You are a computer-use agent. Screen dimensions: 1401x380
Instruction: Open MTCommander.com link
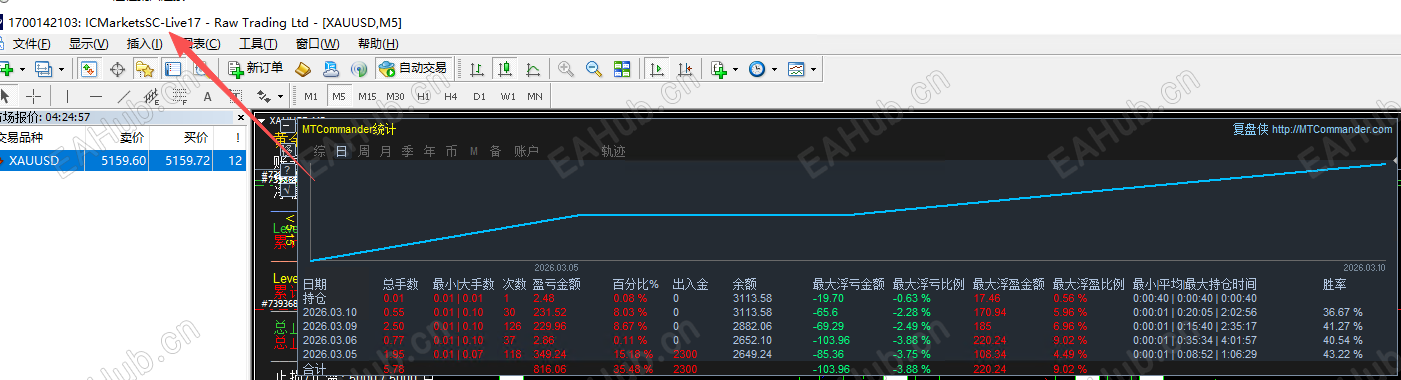(x=1332, y=129)
